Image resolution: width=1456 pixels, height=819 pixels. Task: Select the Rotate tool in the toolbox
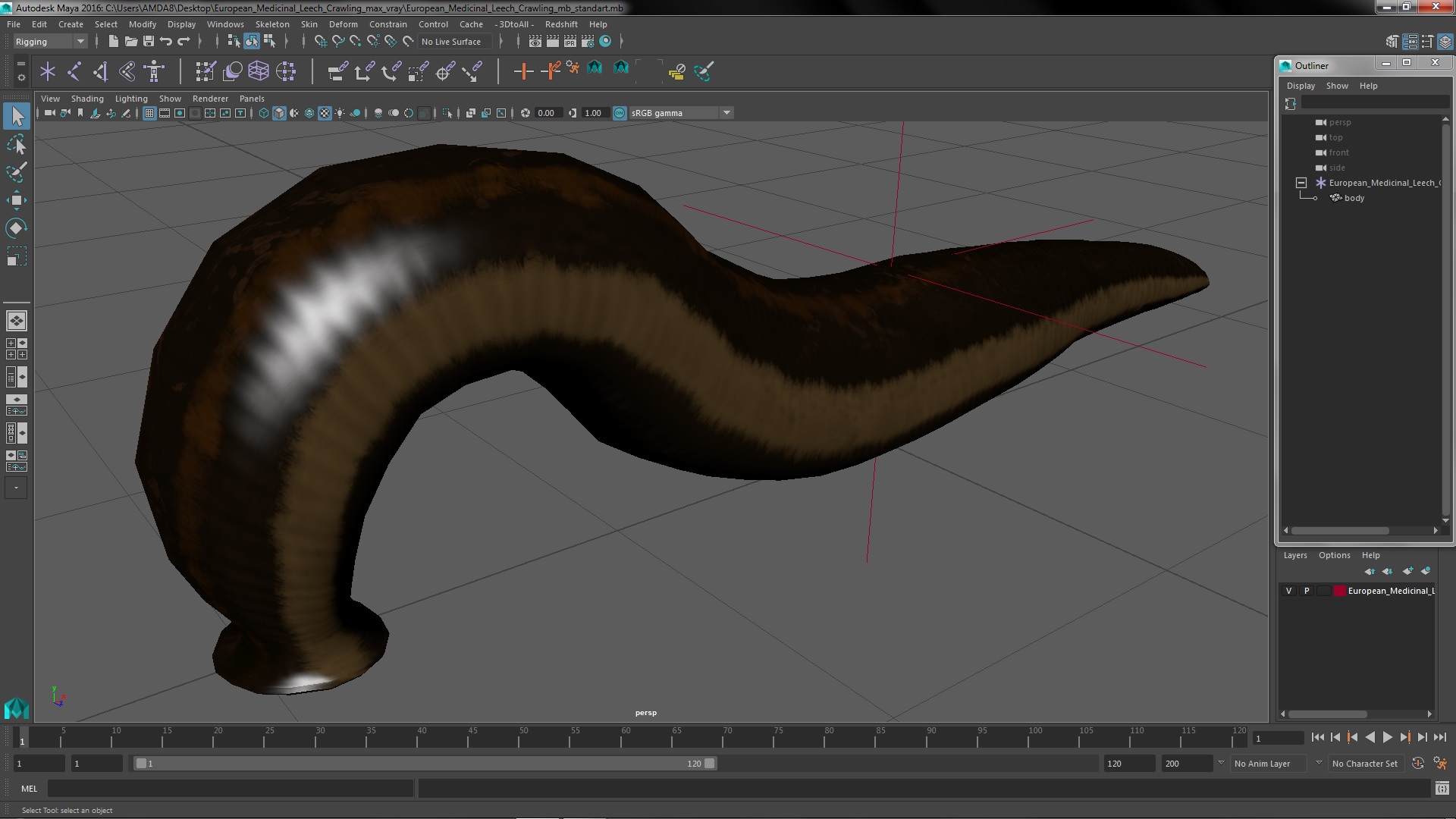pyautogui.click(x=16, y=228)
